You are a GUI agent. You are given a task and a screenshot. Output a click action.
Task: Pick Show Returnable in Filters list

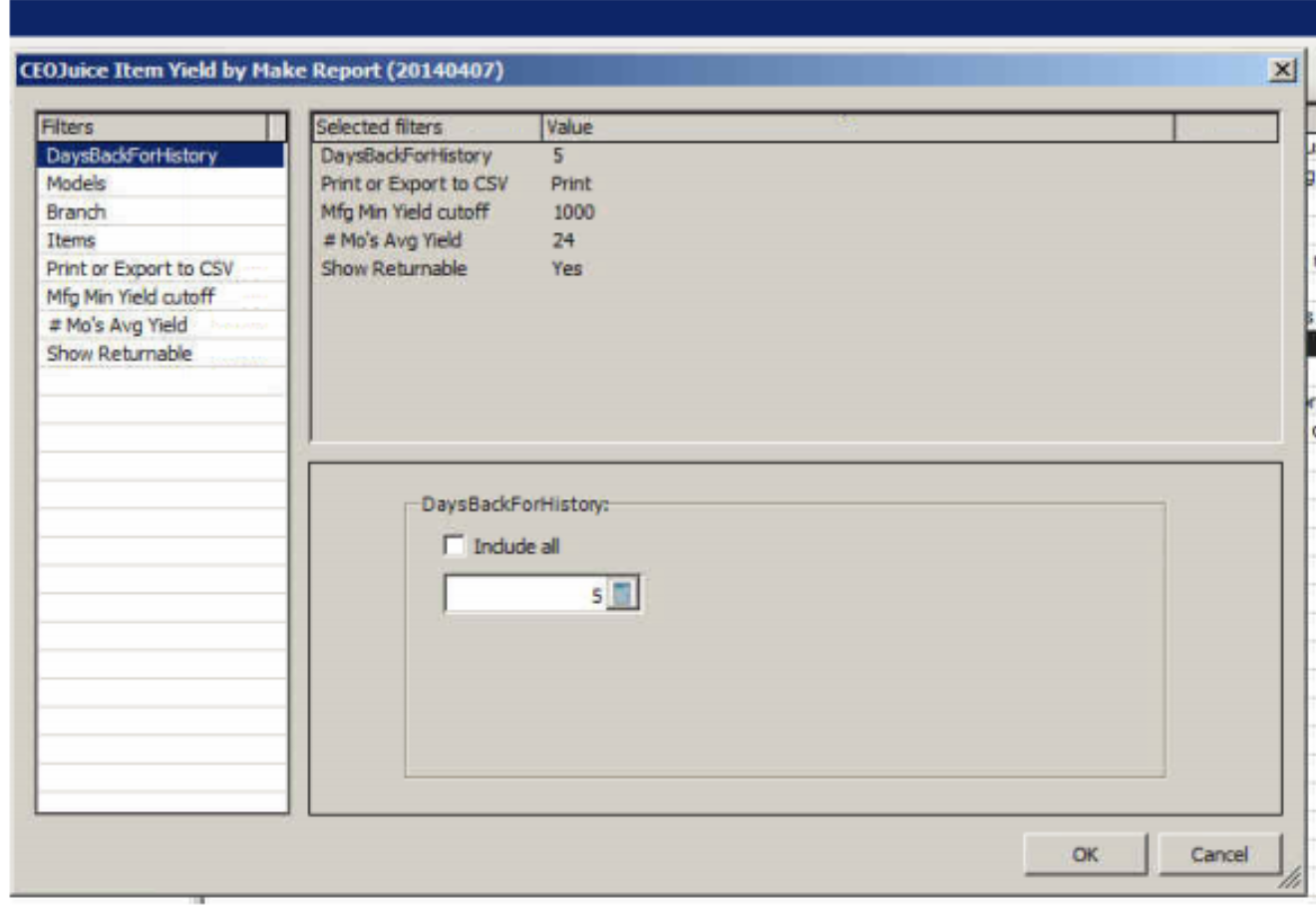162,354
